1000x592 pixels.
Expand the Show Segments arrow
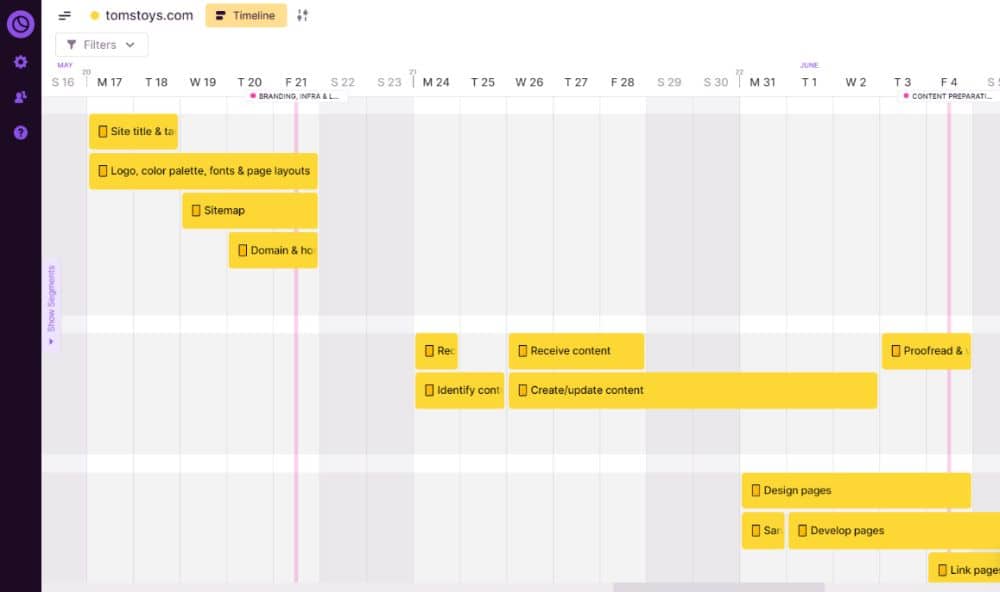click(x=51, y=340)
